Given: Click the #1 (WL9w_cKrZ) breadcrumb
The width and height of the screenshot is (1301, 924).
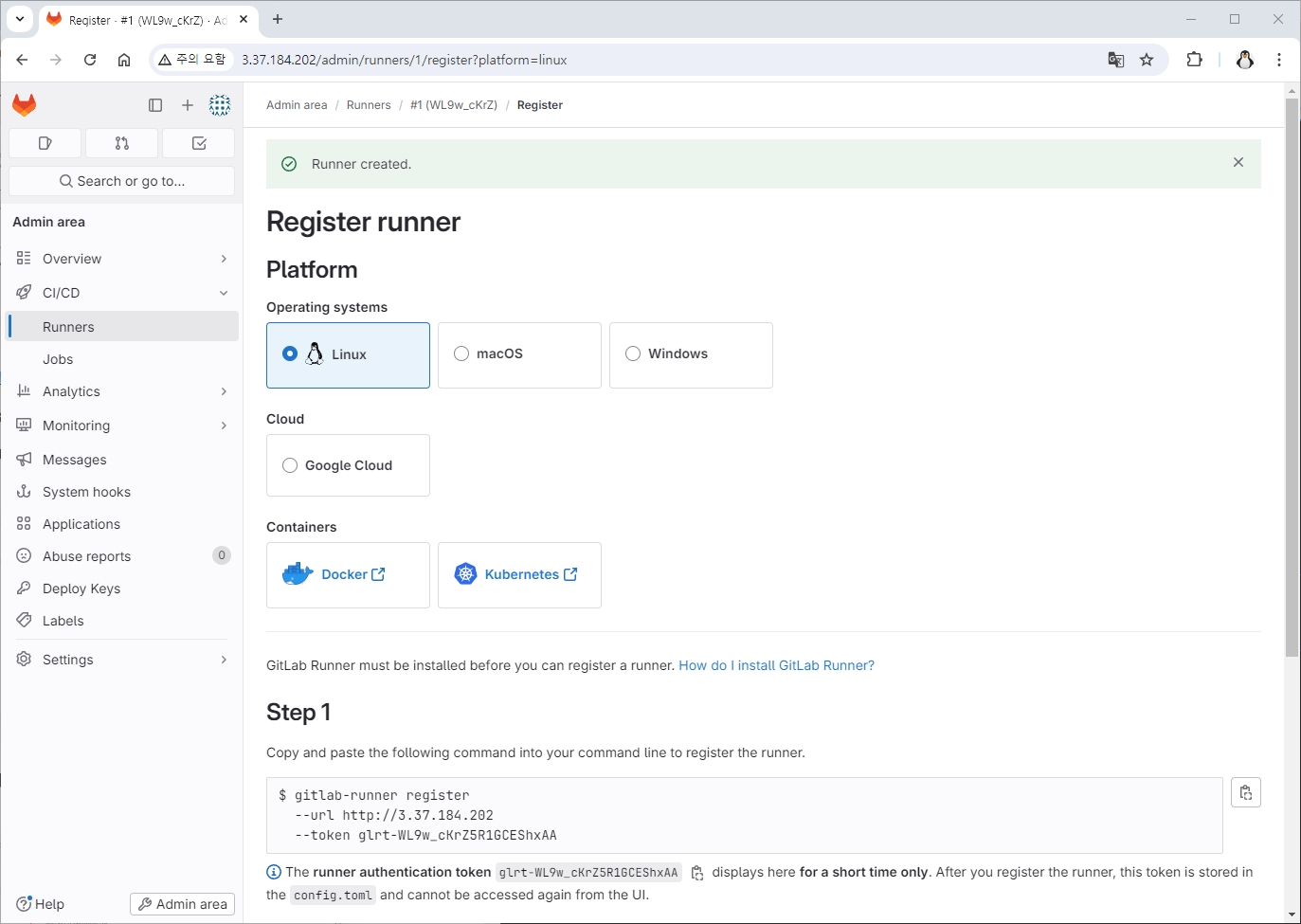Looking at the screenshot, I should [x=454, y=105].
